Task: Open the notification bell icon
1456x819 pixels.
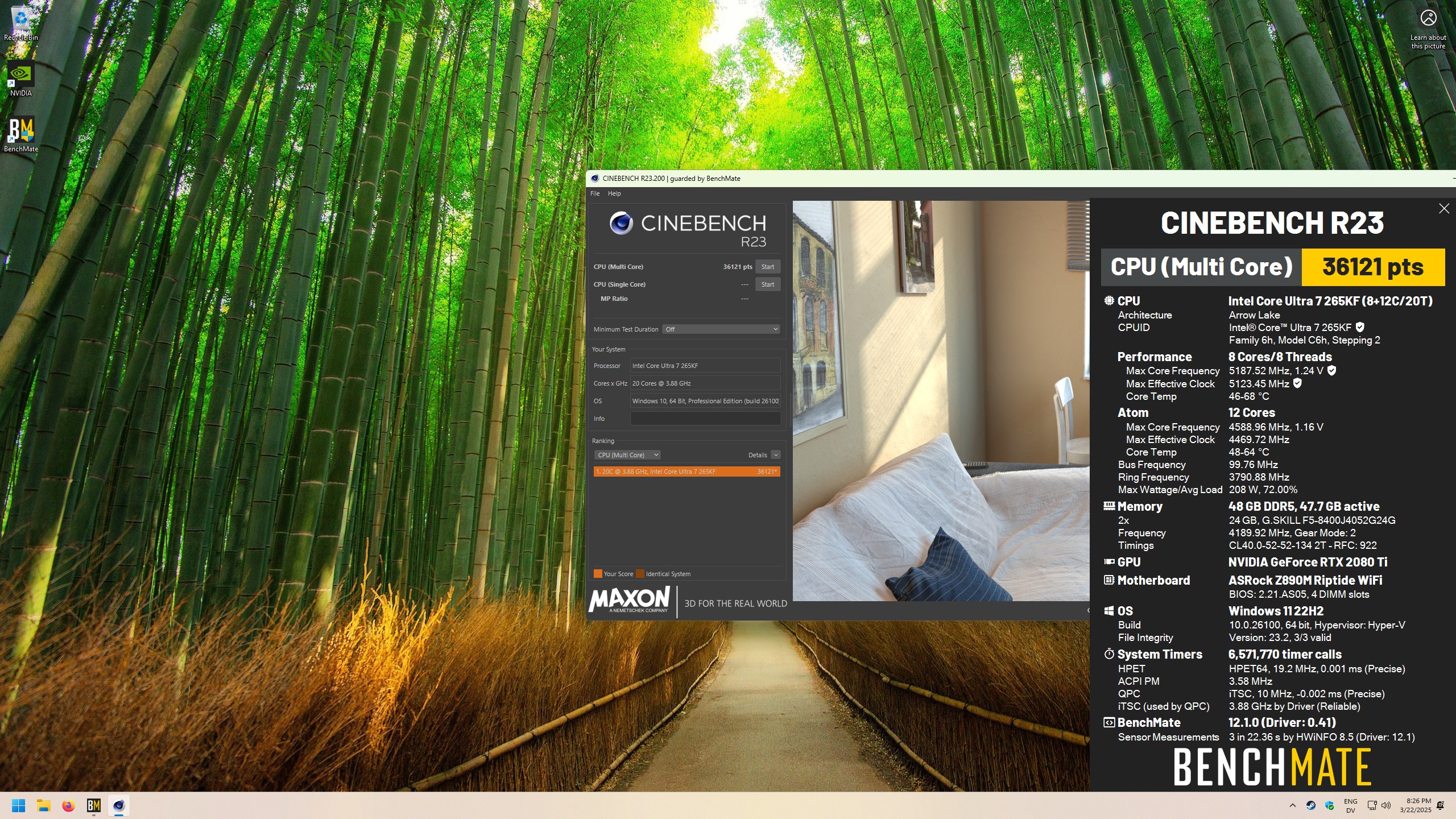Action: (1440, 805)
